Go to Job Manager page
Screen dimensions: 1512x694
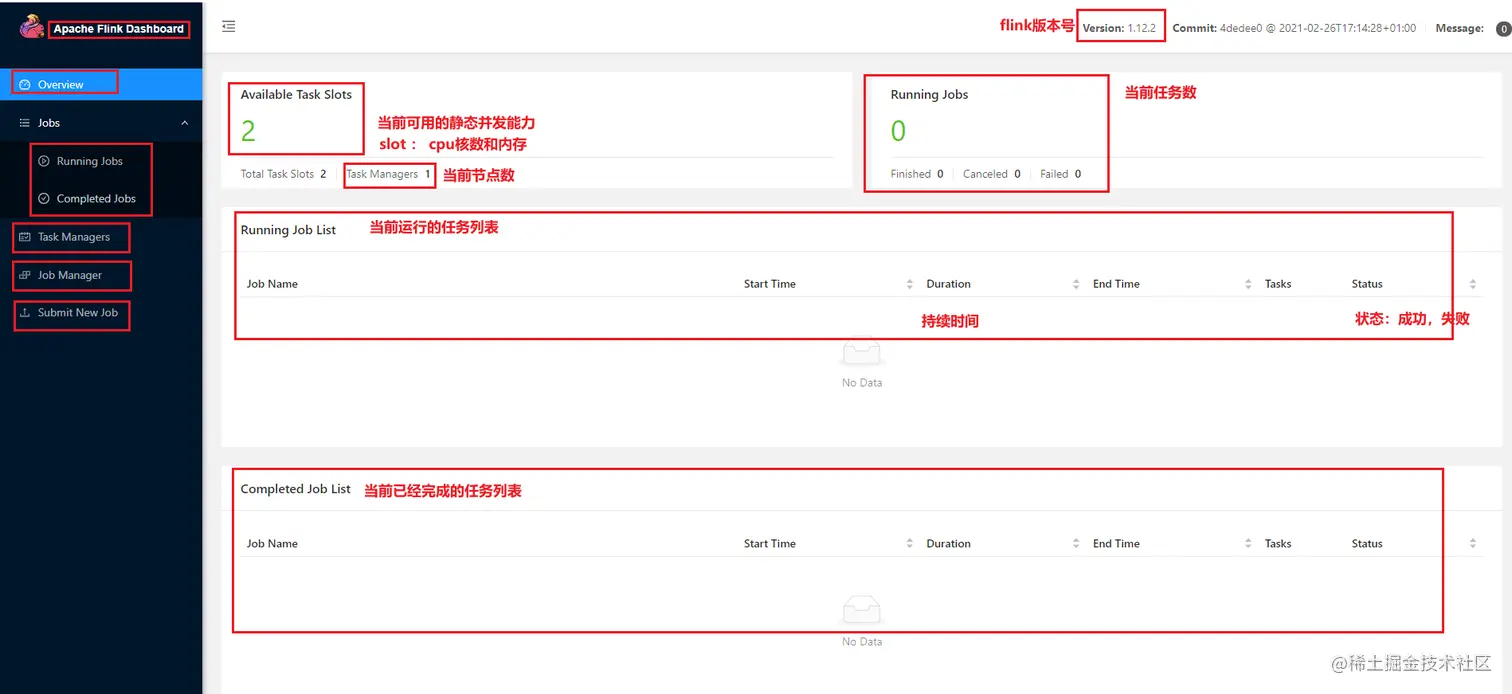70,275
